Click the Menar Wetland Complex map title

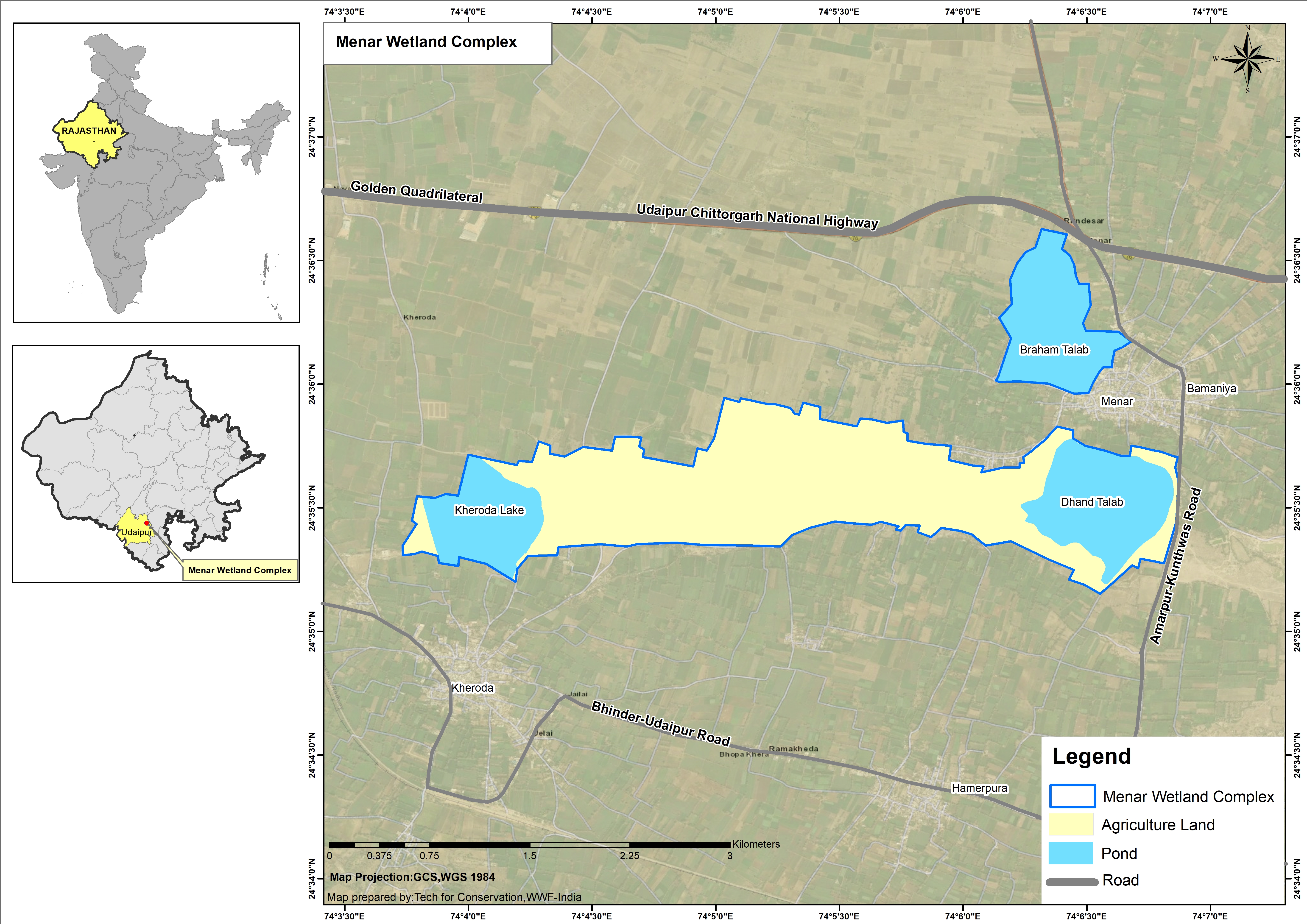pyautogui.click(x=426, y=42)
